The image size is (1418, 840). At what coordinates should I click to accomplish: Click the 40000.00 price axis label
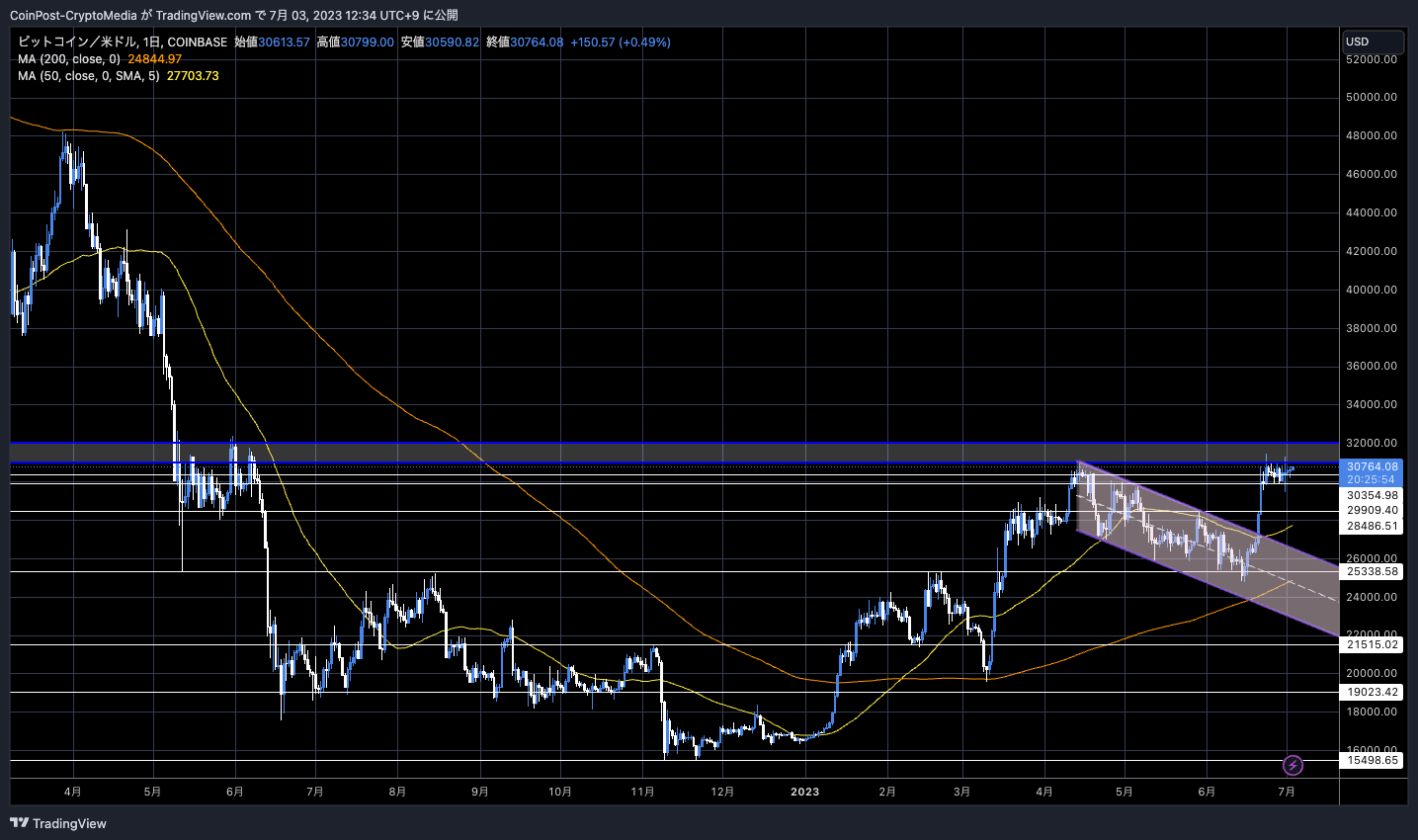[x=1372, y=290]
